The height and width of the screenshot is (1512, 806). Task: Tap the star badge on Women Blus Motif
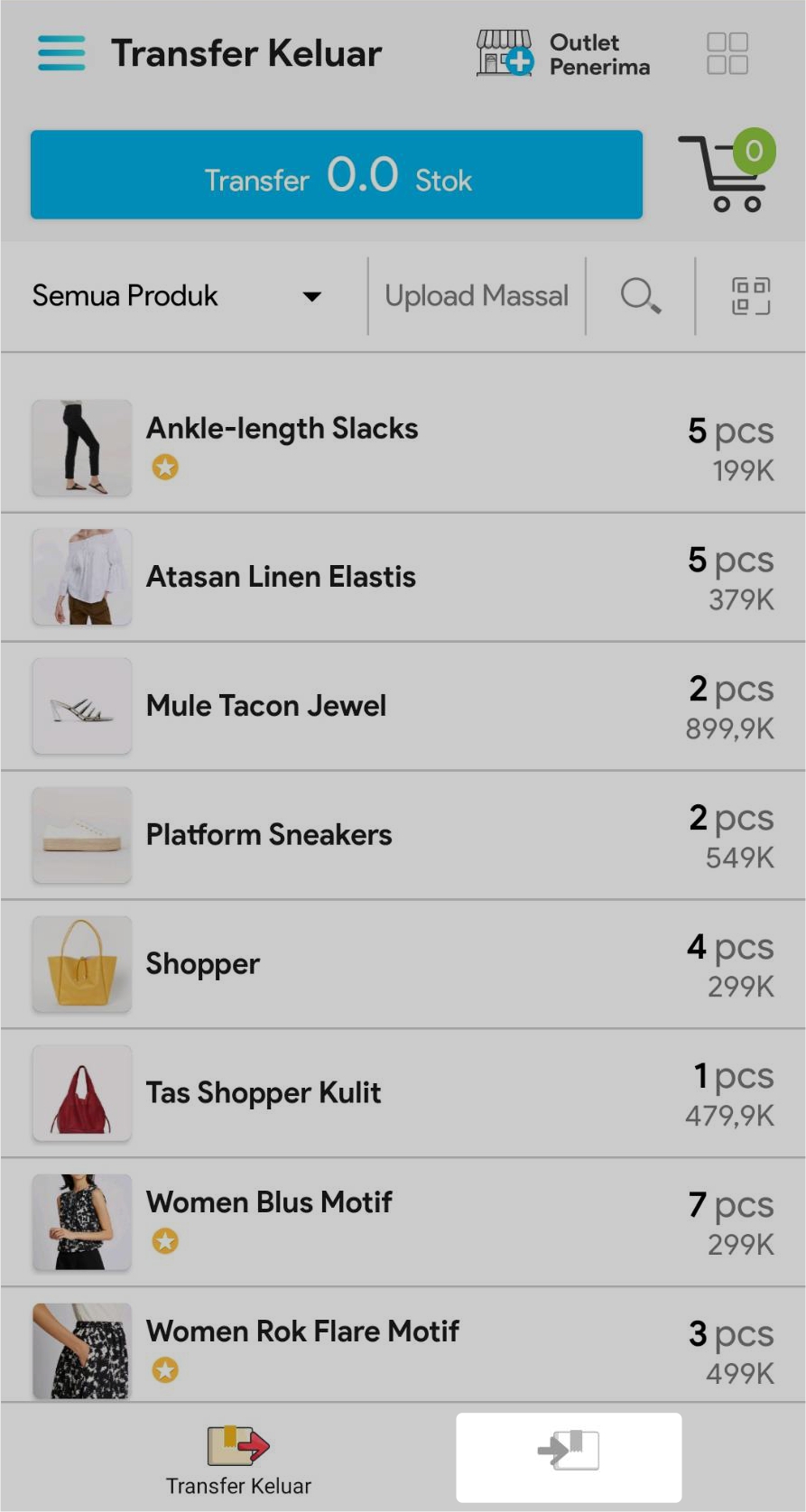(165, 1241)
